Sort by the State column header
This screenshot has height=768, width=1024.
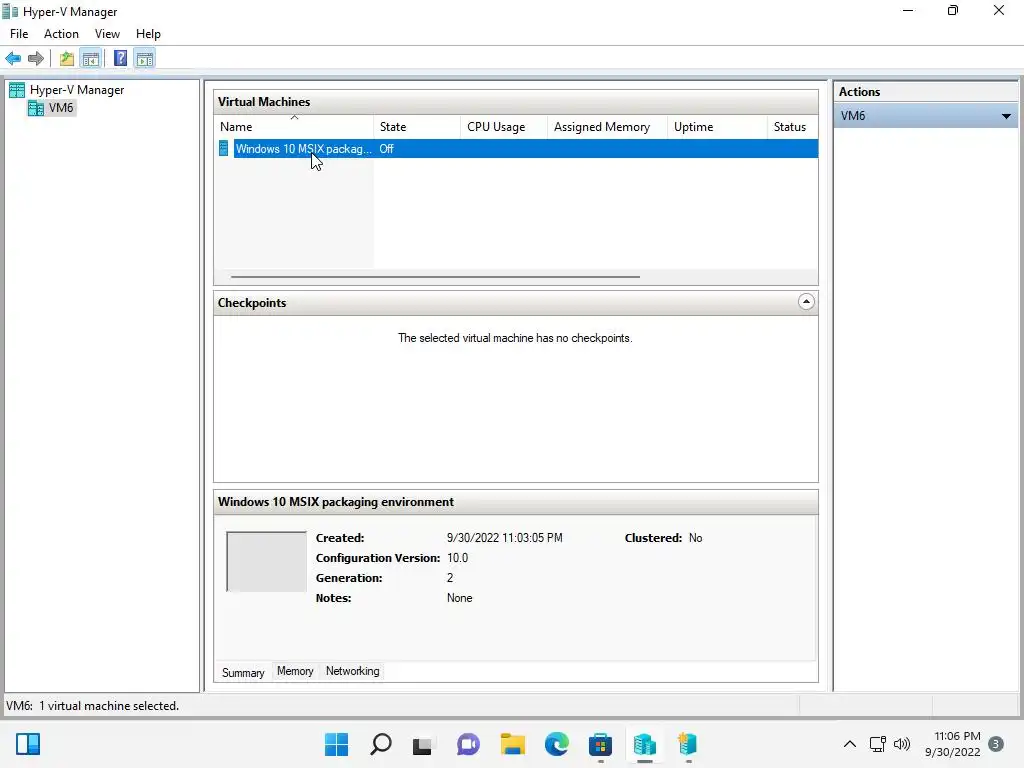coord(417,127)
